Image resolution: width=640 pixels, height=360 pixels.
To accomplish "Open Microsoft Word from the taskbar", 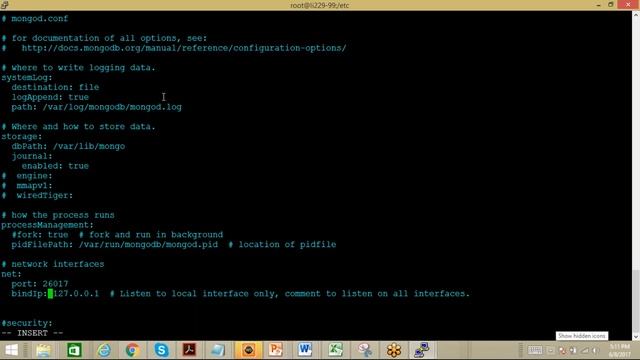I will (x=305, y=350).
